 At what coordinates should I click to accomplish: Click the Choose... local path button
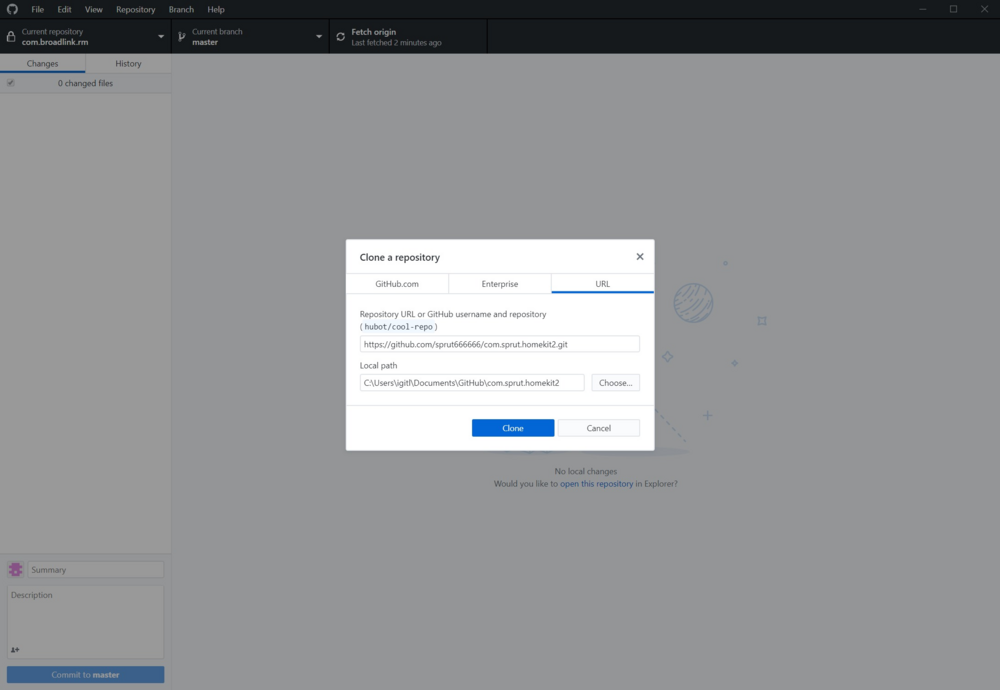click(x=615, y=383)
